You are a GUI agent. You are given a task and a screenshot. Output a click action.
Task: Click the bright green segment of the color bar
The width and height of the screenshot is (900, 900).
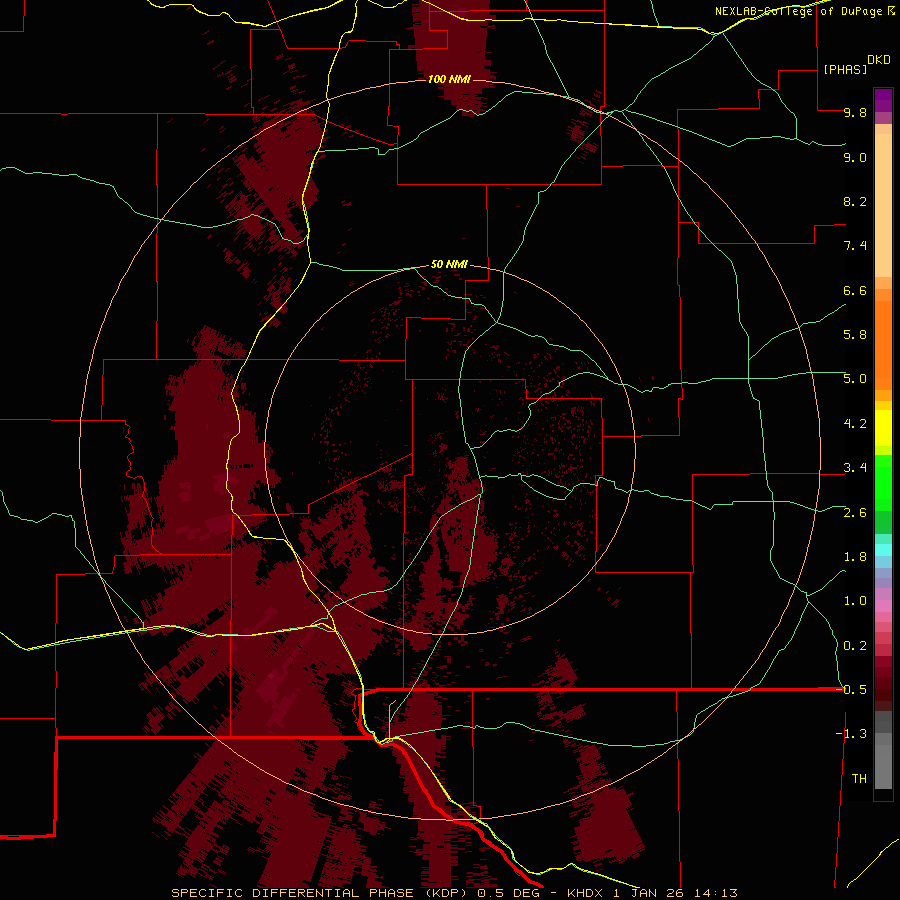tap(883, 482)
